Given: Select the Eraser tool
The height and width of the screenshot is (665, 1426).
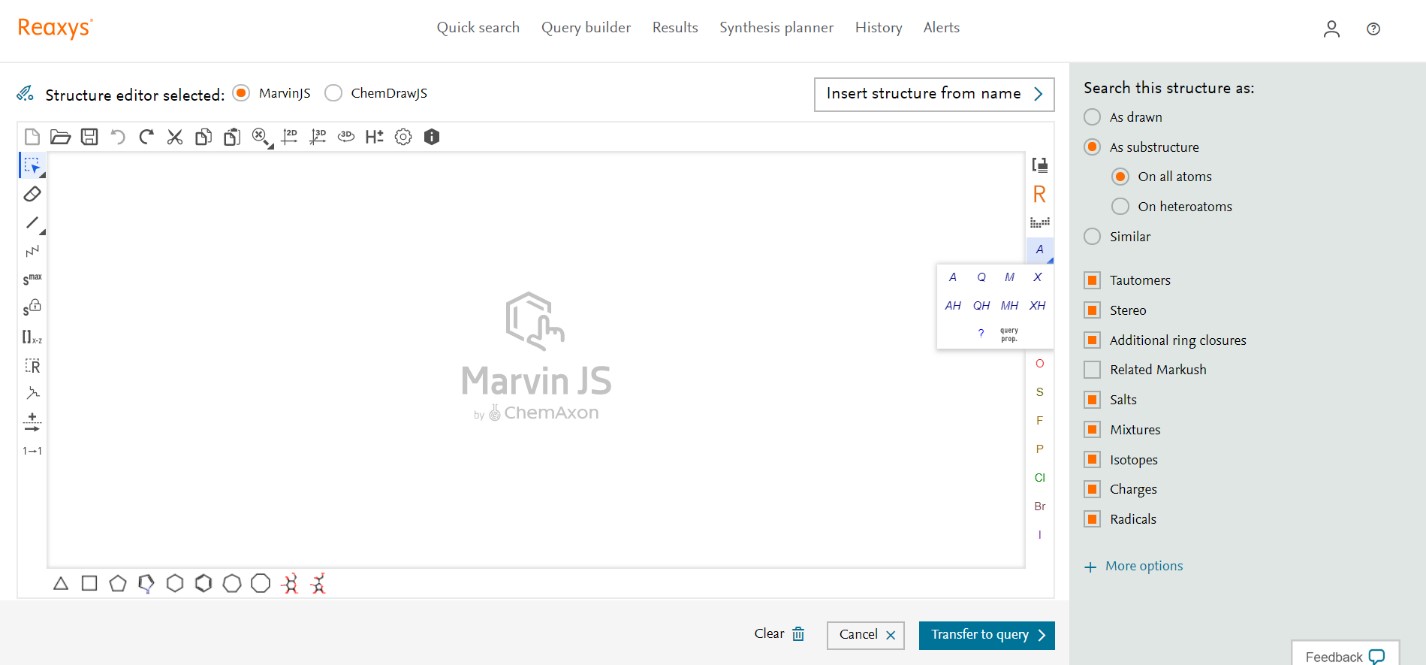Looking at the screenshot, I should click(x=32, y=194).
